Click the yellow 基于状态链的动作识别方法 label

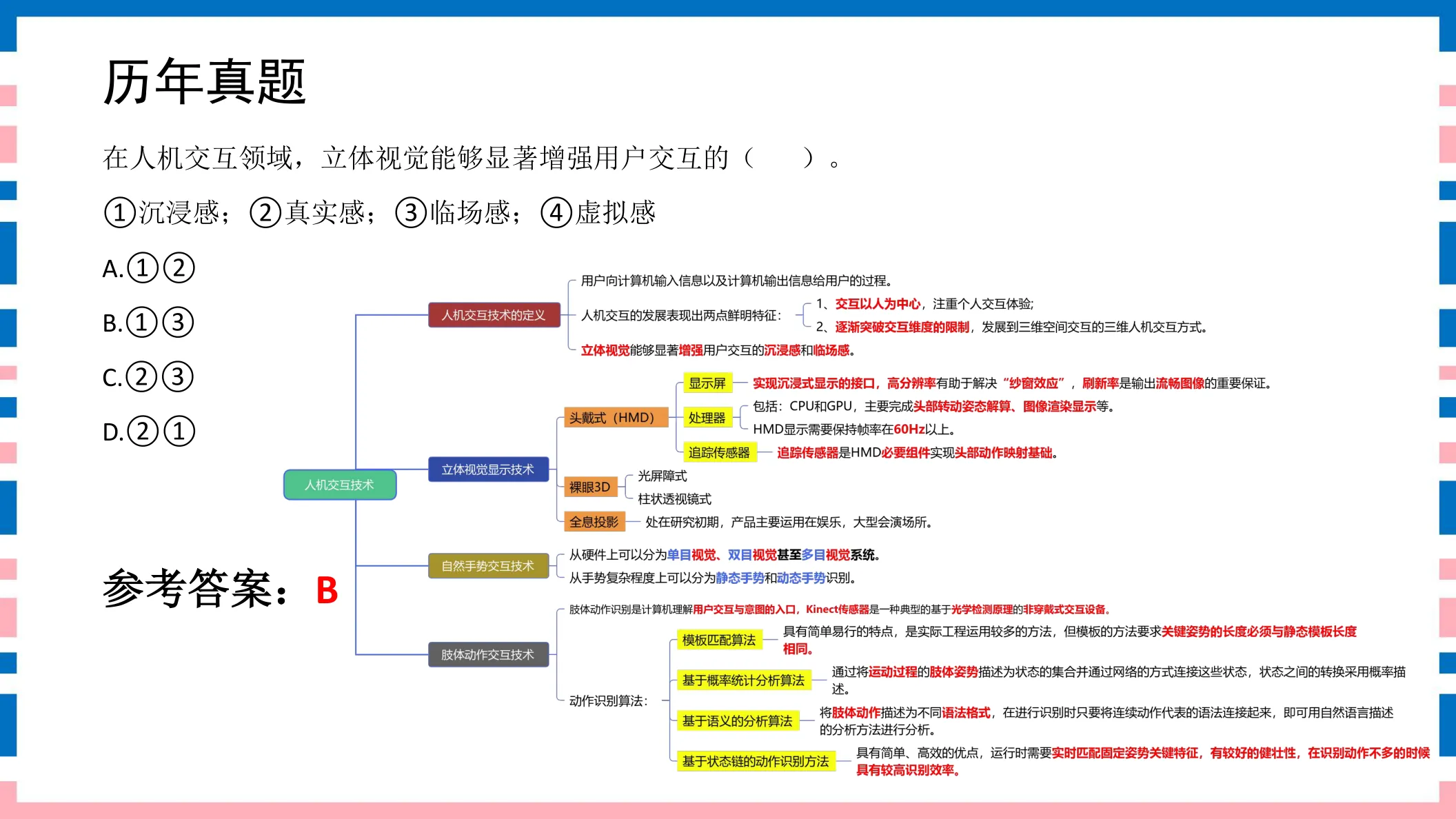tap(756, 761)
